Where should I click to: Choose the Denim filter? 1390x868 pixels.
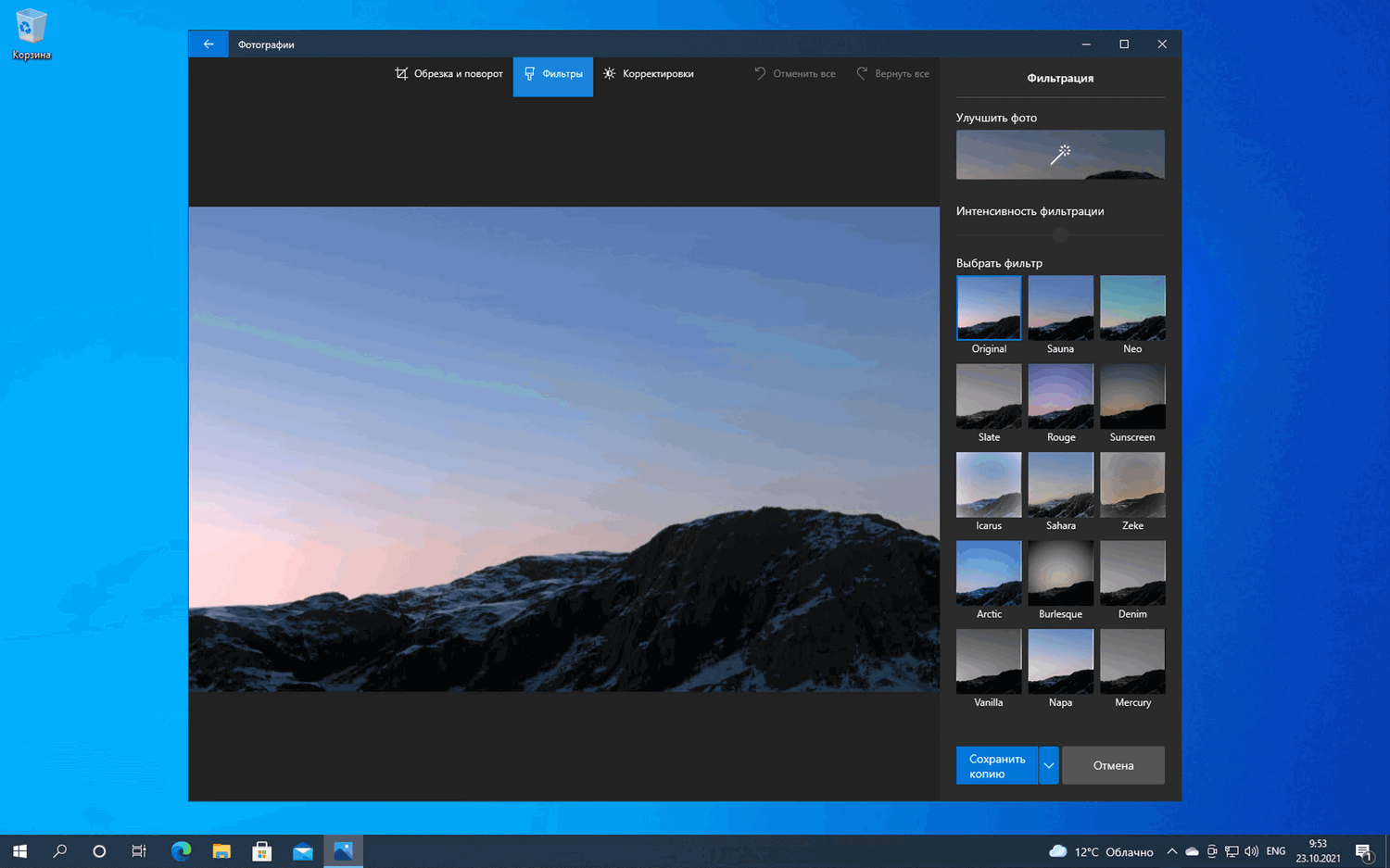1132,573
